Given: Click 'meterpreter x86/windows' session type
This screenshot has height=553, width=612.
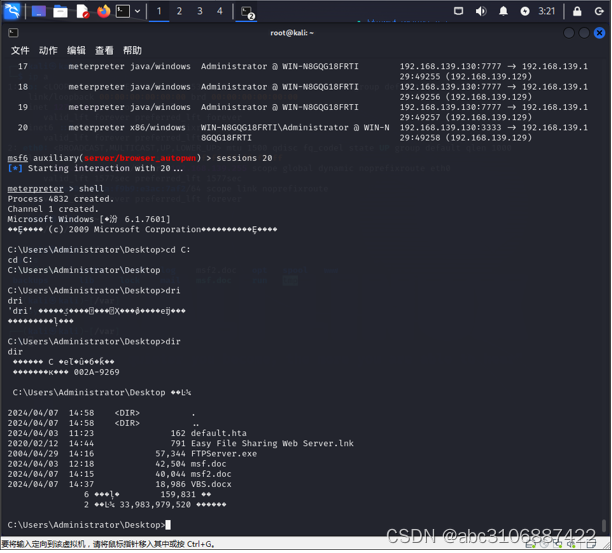Looking at the screenshot, I should pos(127,128).
